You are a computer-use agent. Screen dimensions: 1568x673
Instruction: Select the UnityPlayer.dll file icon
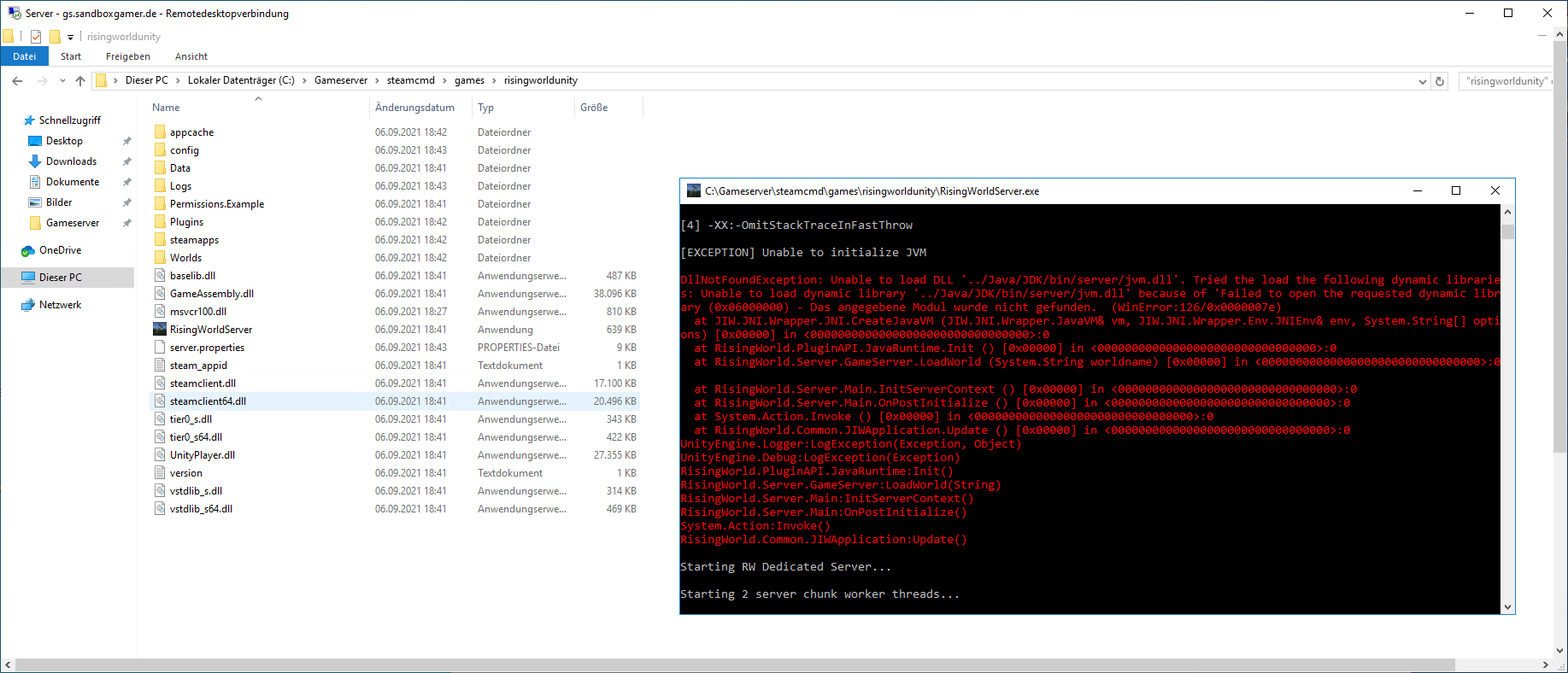pos(160,455)
